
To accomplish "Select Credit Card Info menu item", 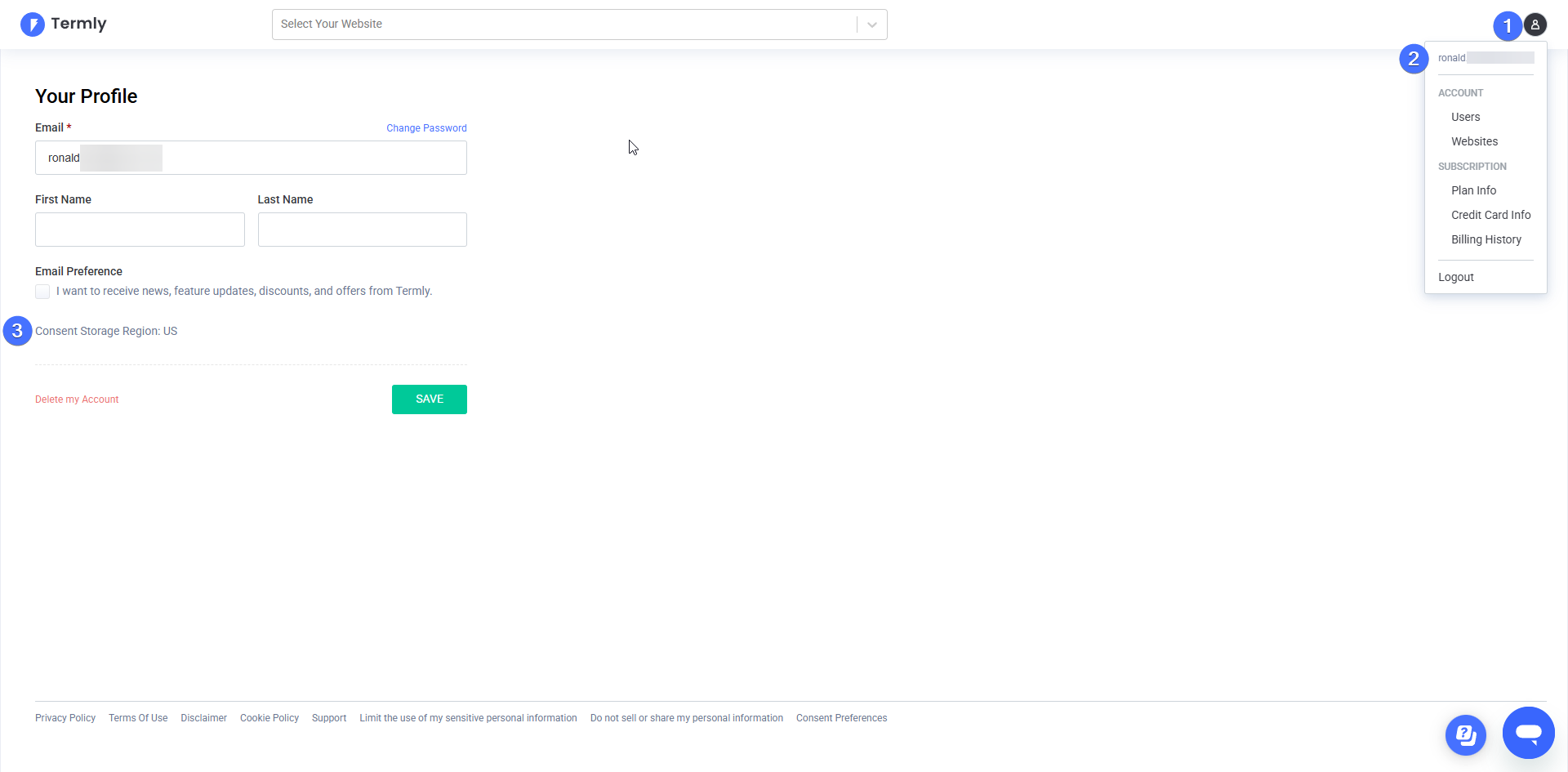I will [1490, 215].
